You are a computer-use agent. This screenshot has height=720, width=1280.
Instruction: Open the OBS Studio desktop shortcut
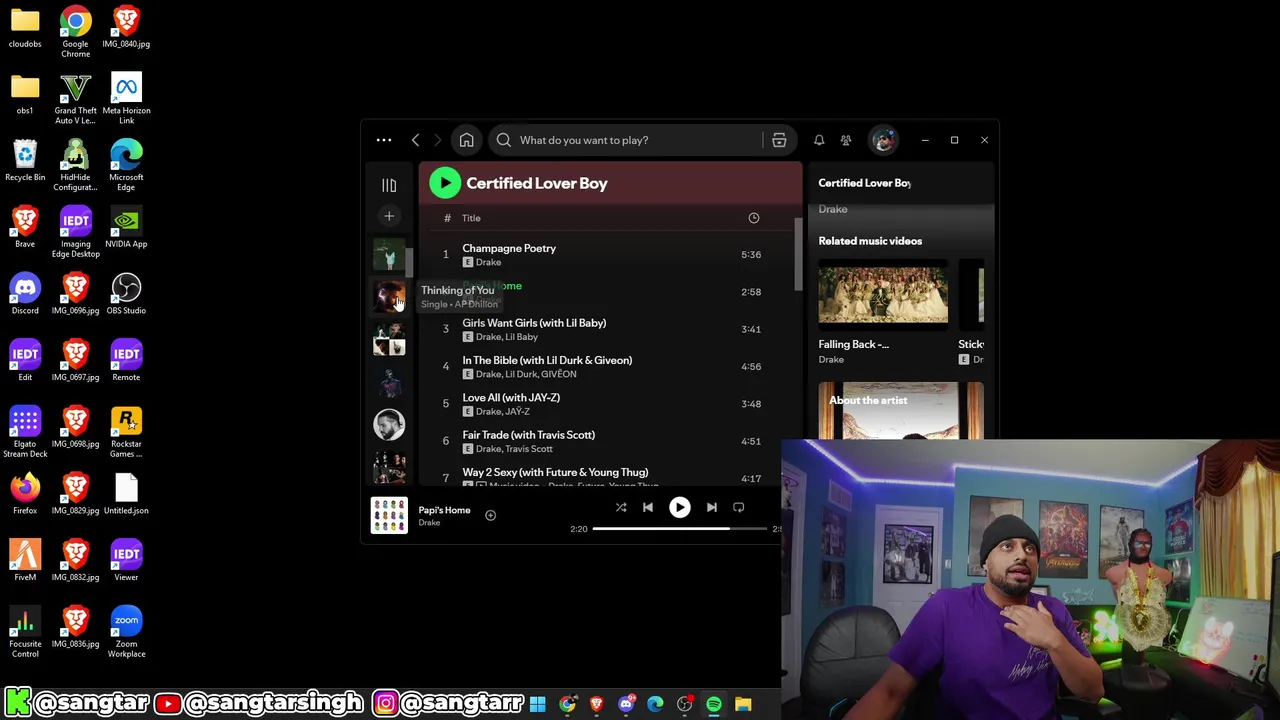(126, 294)
